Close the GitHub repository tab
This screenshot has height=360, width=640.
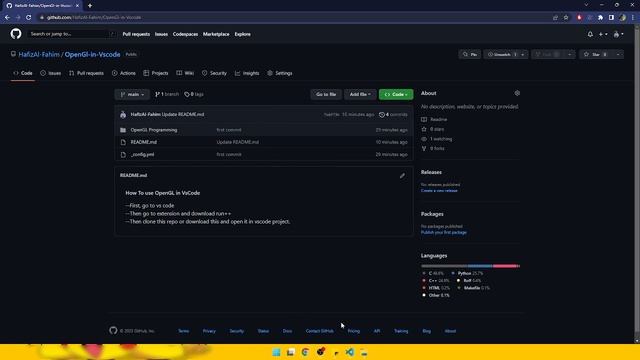point(78,6)
